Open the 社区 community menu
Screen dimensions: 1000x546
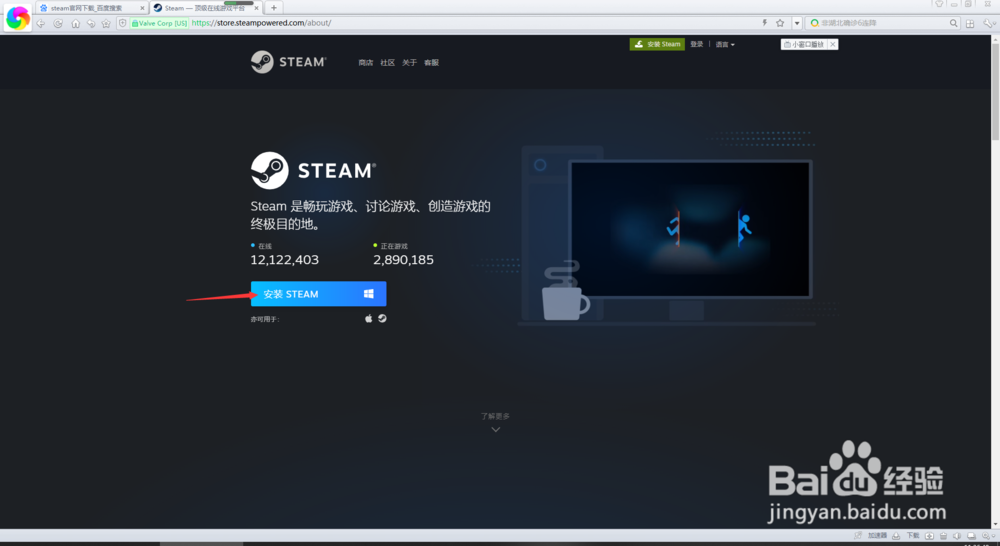click(387, 63)
